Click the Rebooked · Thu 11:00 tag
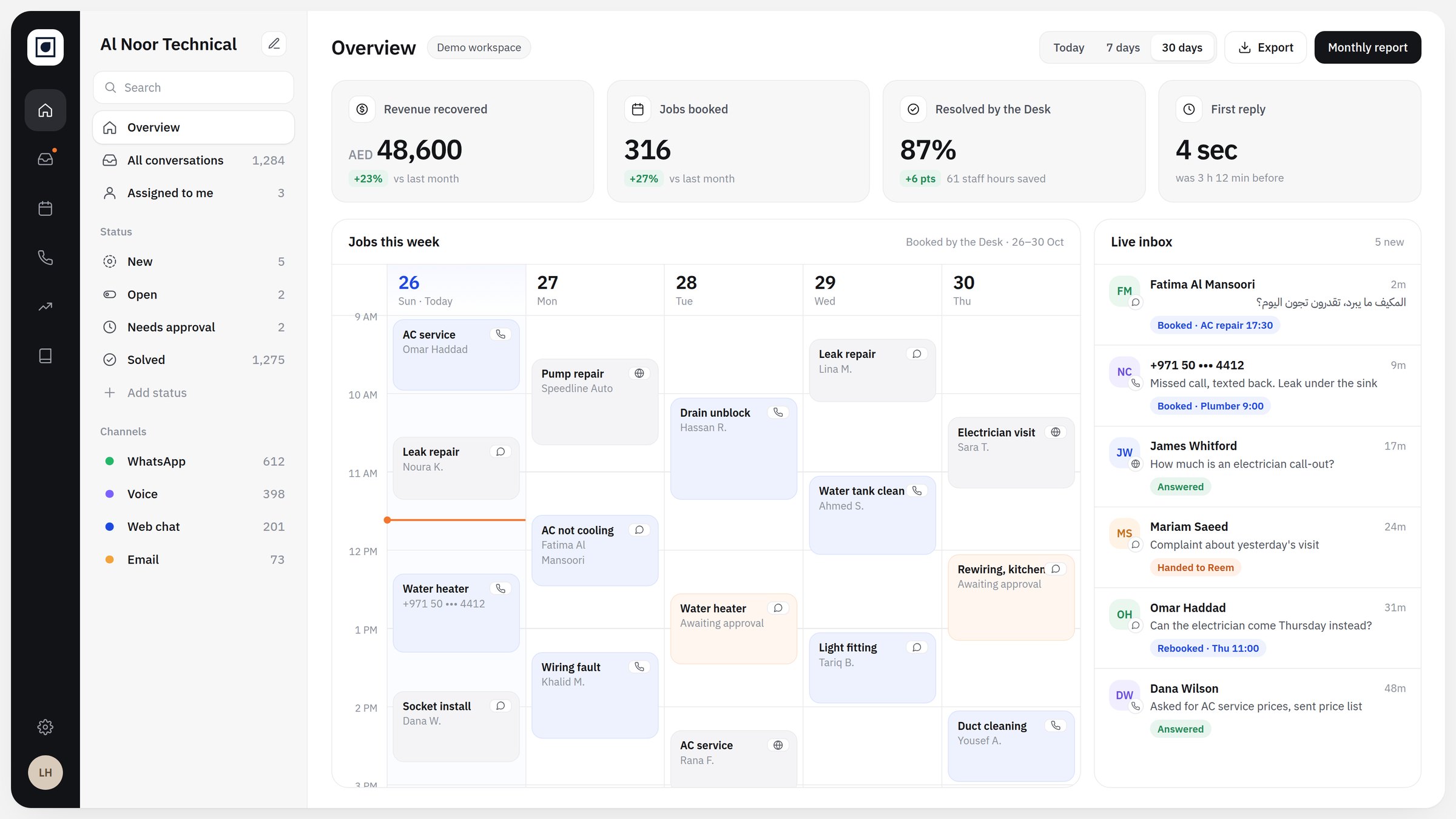 point(1207,648)
